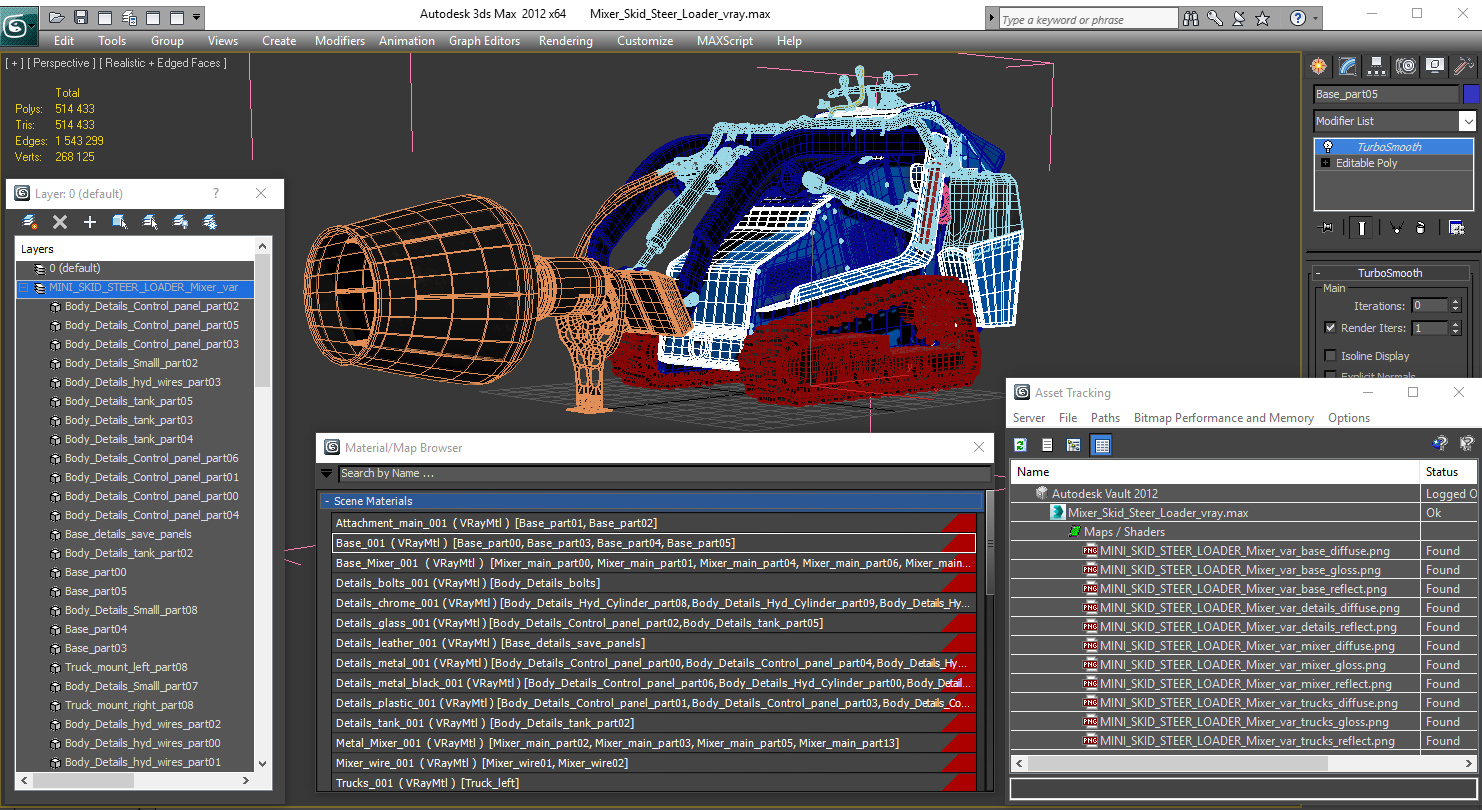Click Highlight Selected Objects' Layers icon
Image resolution: width=1482 pixels, height=810 pixels.
click(150, 222)
